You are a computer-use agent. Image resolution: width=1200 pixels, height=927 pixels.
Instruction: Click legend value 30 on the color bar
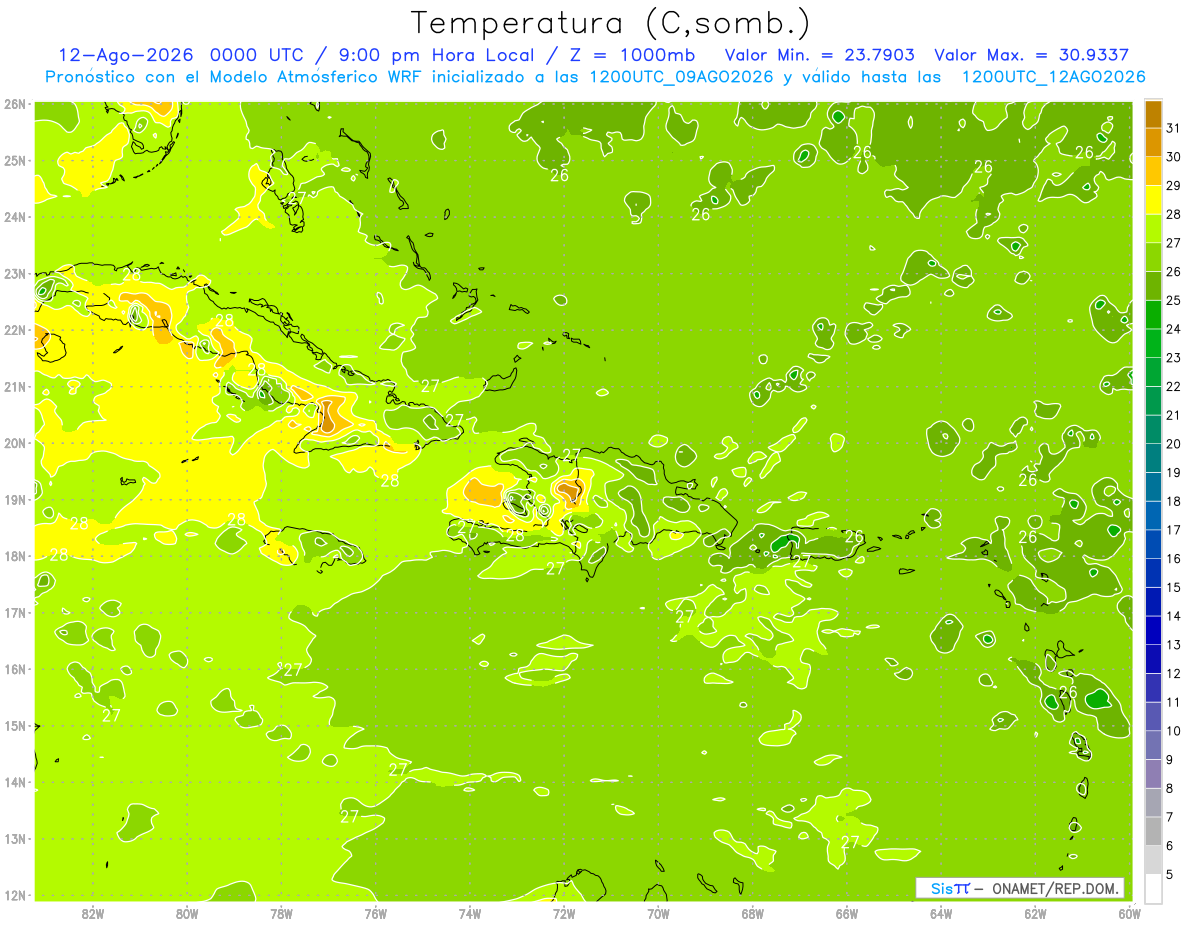(x=1174, y=157)
